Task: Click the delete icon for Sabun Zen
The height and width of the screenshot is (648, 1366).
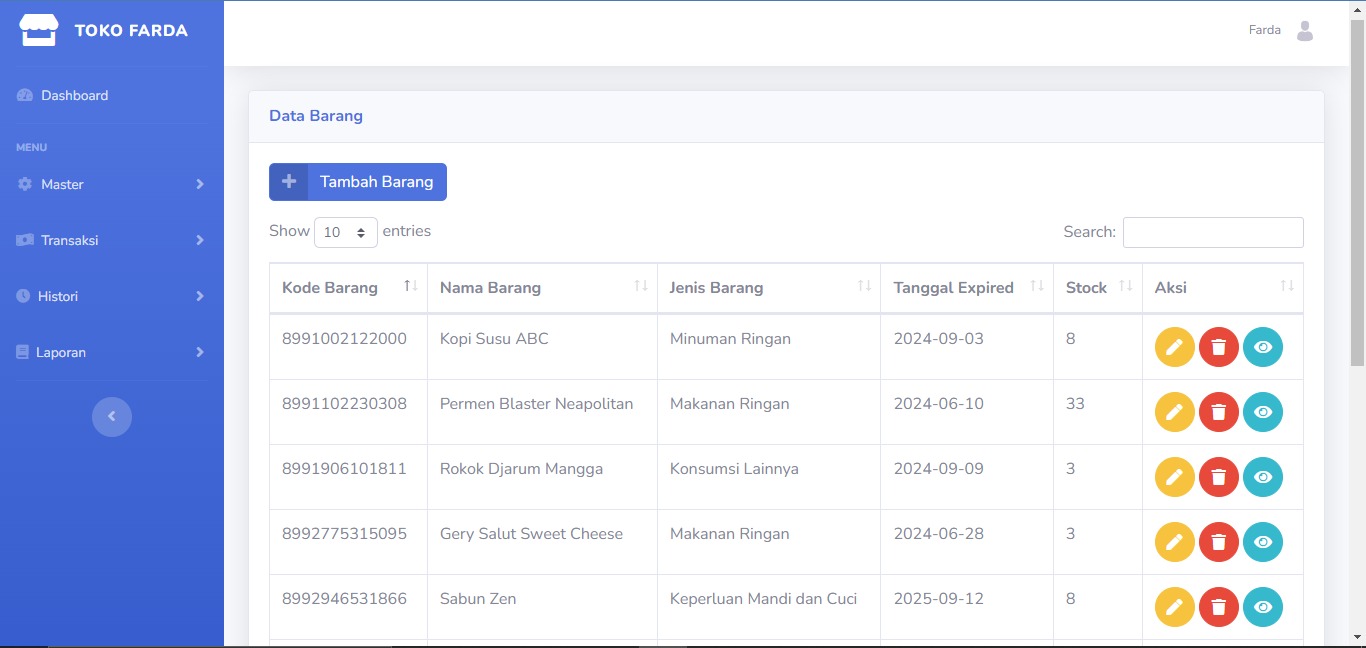Action: (1218, 607)
